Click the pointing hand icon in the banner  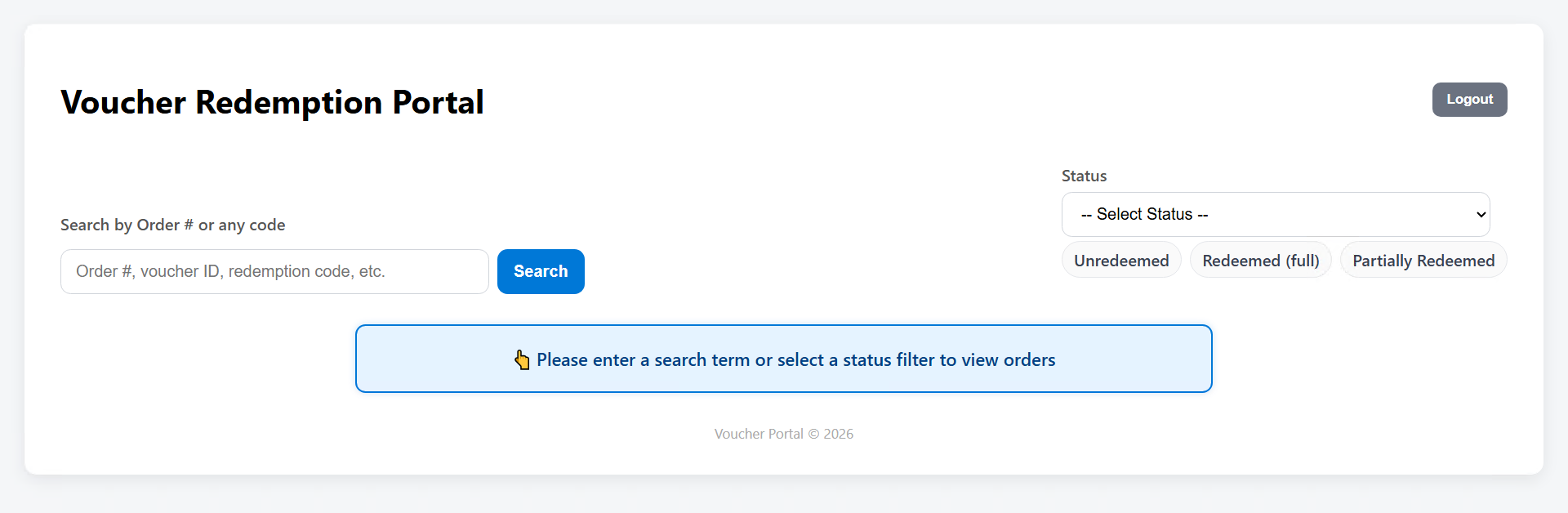coord(522,359)
